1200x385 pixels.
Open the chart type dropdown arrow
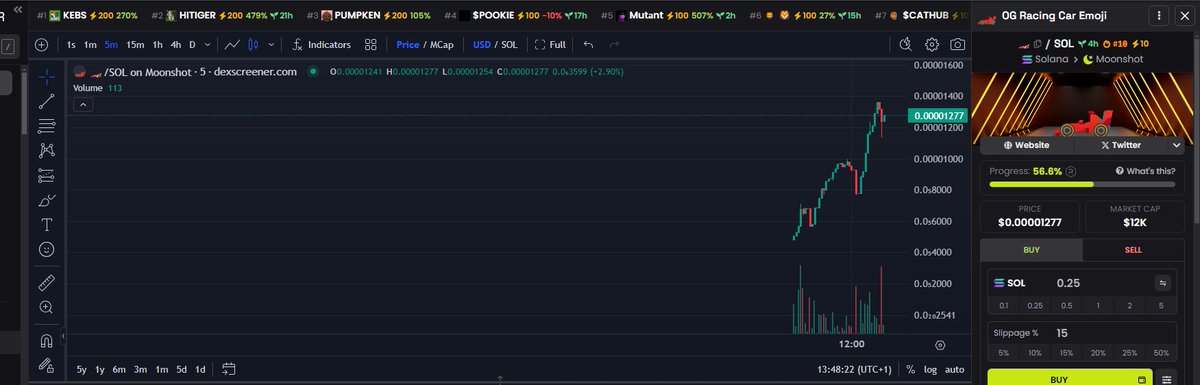click(x=270, y=45)
